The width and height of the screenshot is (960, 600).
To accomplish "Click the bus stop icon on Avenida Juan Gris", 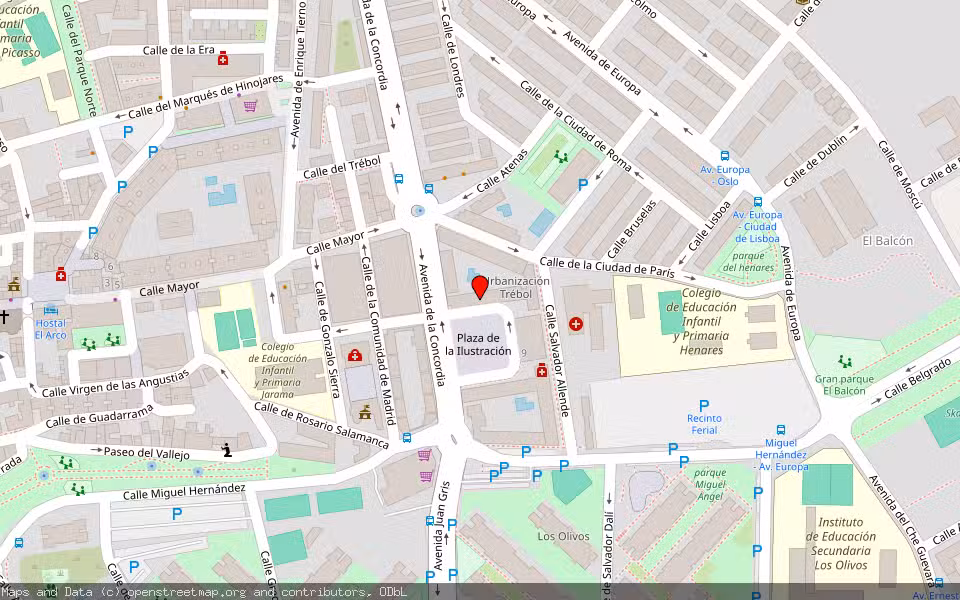I will [x=430, y=521].
